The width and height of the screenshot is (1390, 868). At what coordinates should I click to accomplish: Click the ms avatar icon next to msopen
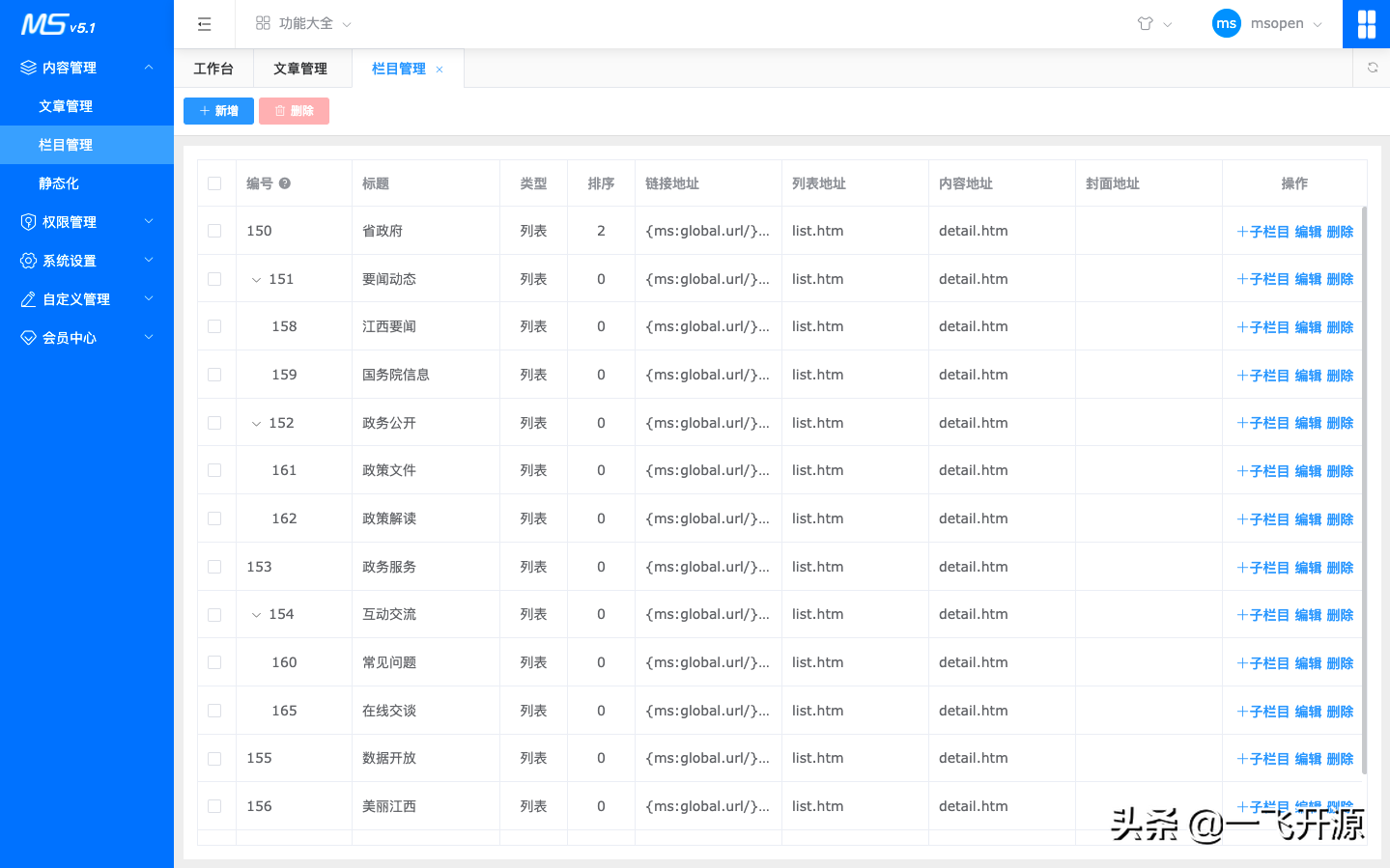[1226, 23]
